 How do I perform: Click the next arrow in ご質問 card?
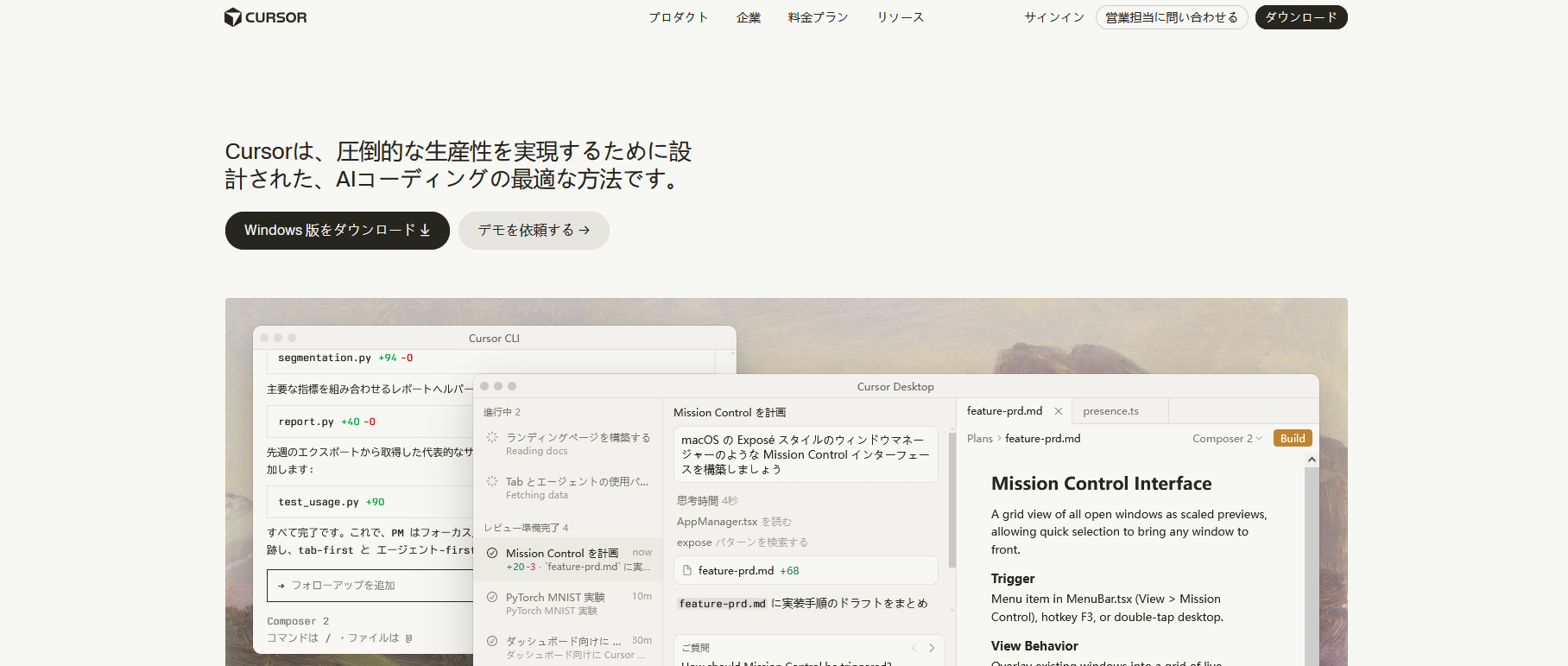point(932,648)
